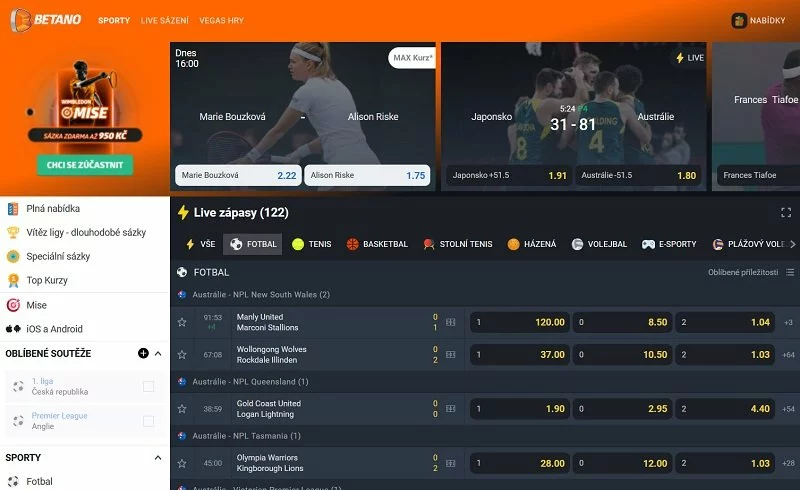Image resolution: width=800 pixels, height=490 pixels.
Task: Bet Austrálie -51.5 at 1.80
Action: 638,175
